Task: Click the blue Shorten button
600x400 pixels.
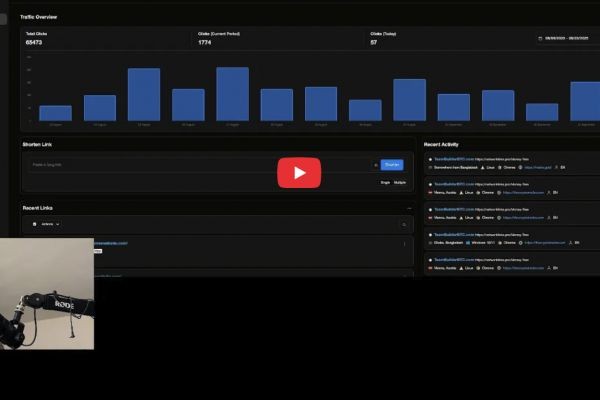Action: click(x=392, y=165)
